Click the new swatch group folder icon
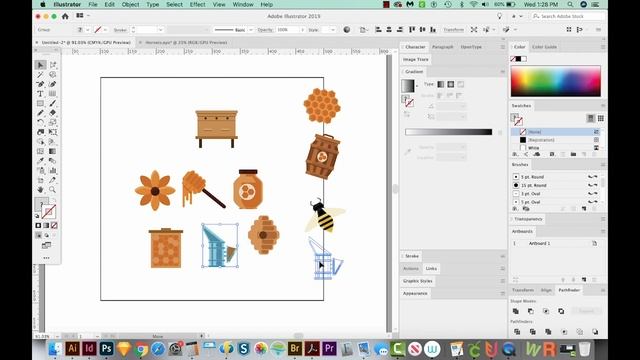The image size is (640, 360). (573, 154)
